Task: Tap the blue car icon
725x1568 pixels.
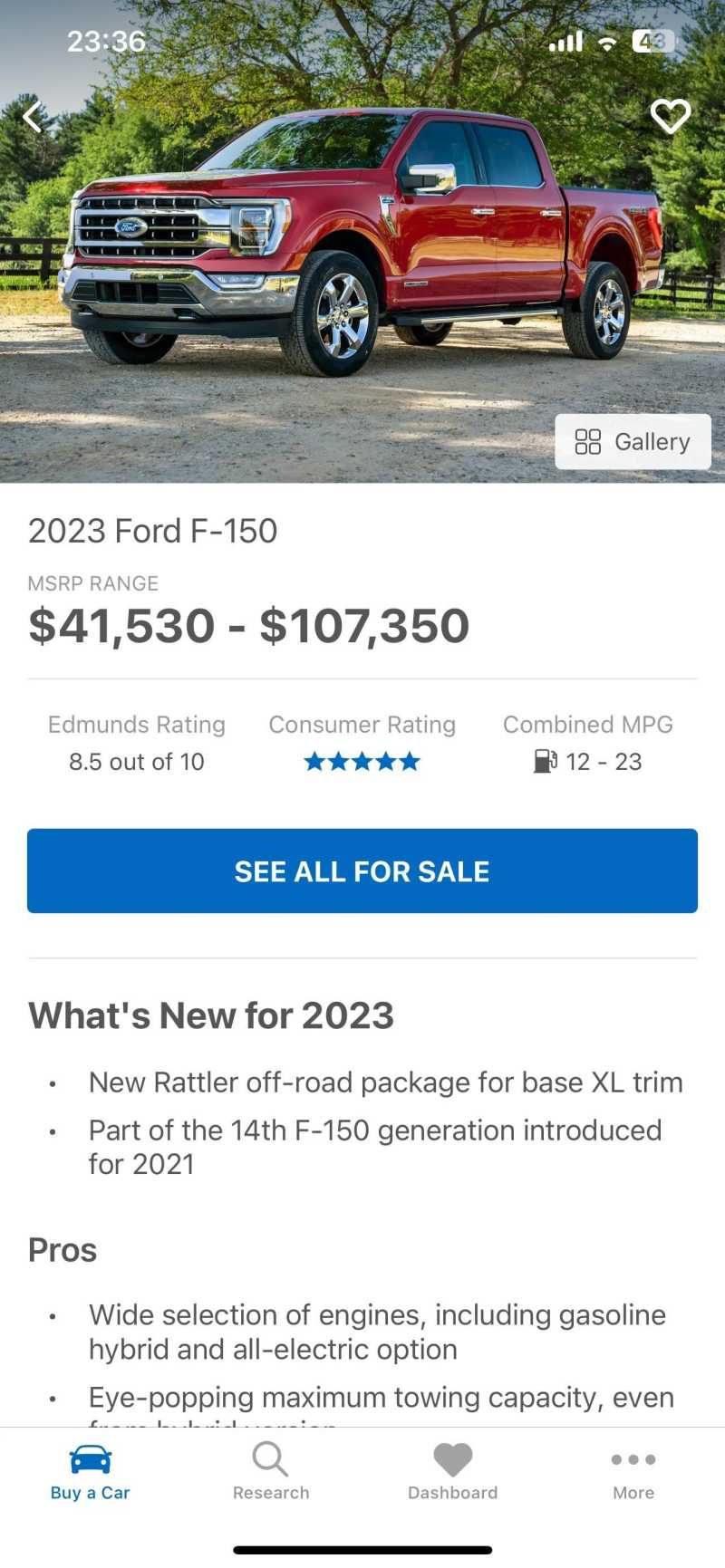Action: (x=91, y=1458)
